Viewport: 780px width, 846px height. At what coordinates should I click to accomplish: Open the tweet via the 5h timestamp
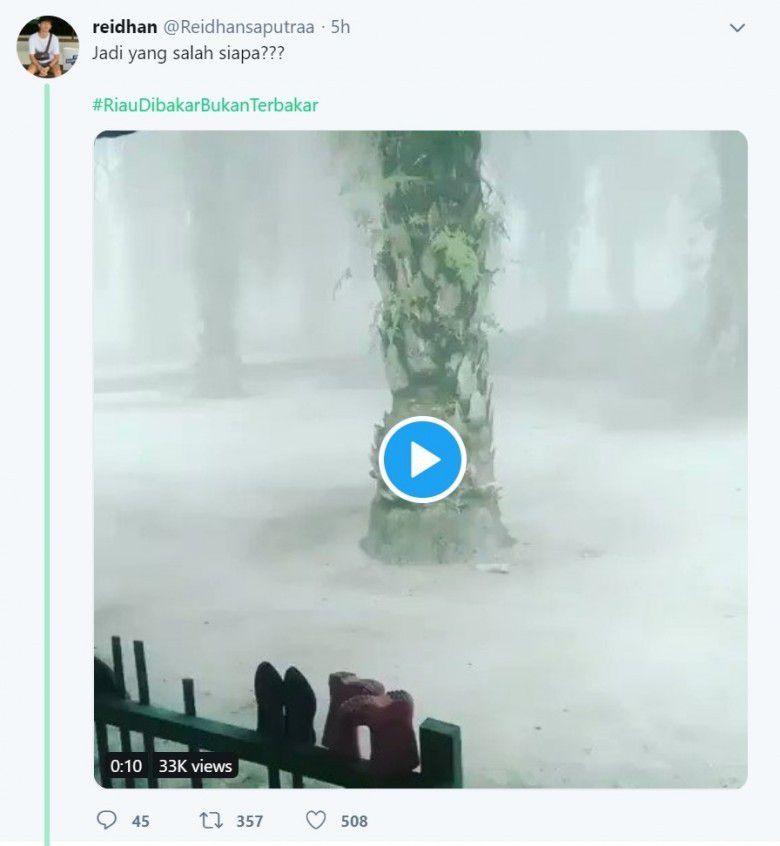[336, 28]
